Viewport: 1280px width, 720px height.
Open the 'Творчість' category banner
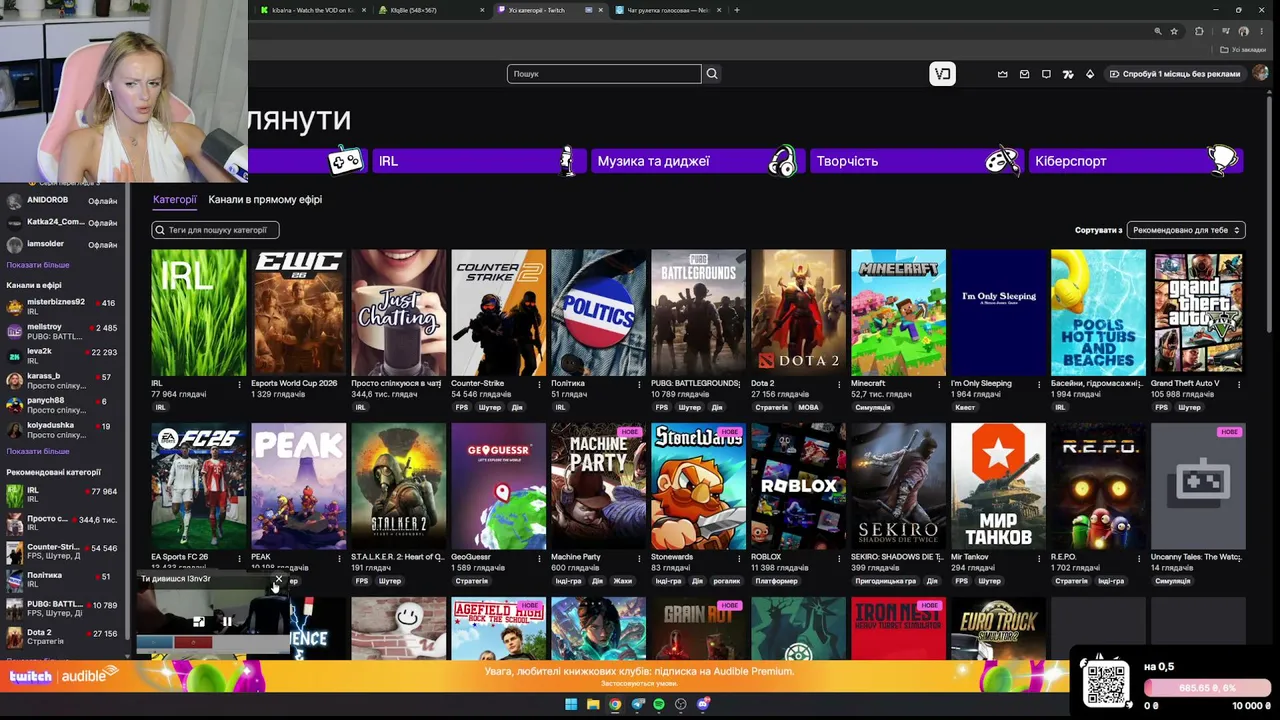click(x=917, y=161)
